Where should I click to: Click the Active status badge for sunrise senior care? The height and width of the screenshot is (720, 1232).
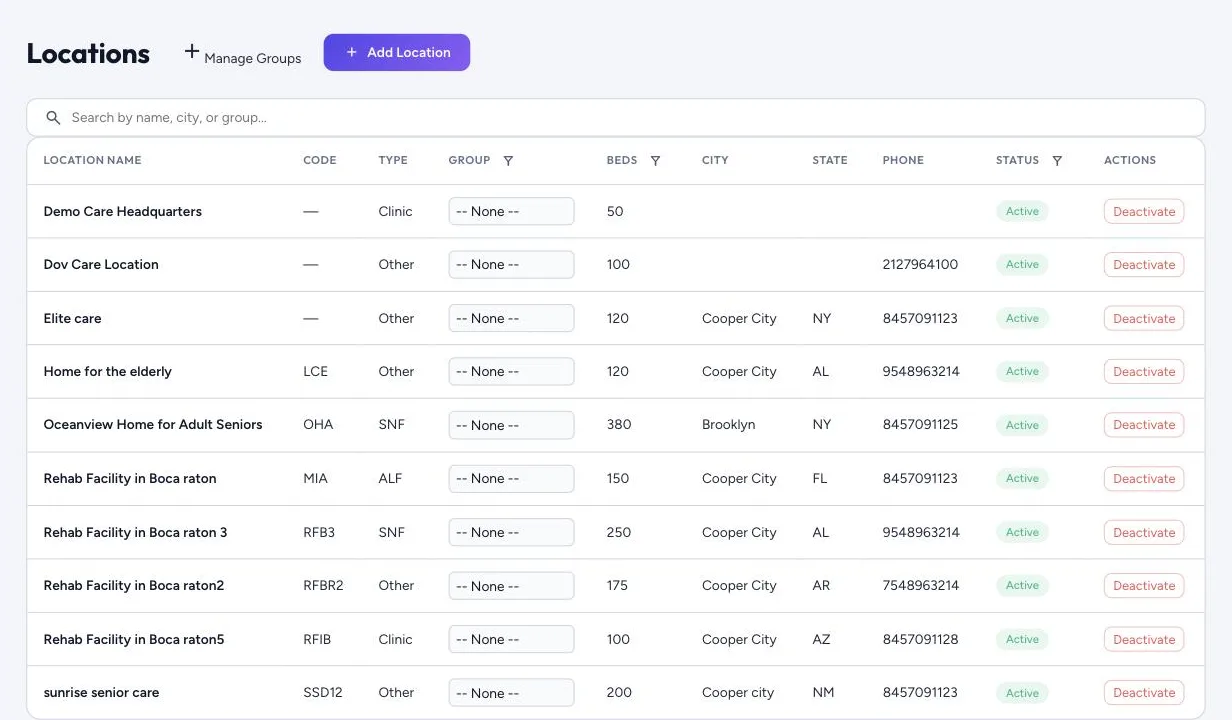(1022, 693)
